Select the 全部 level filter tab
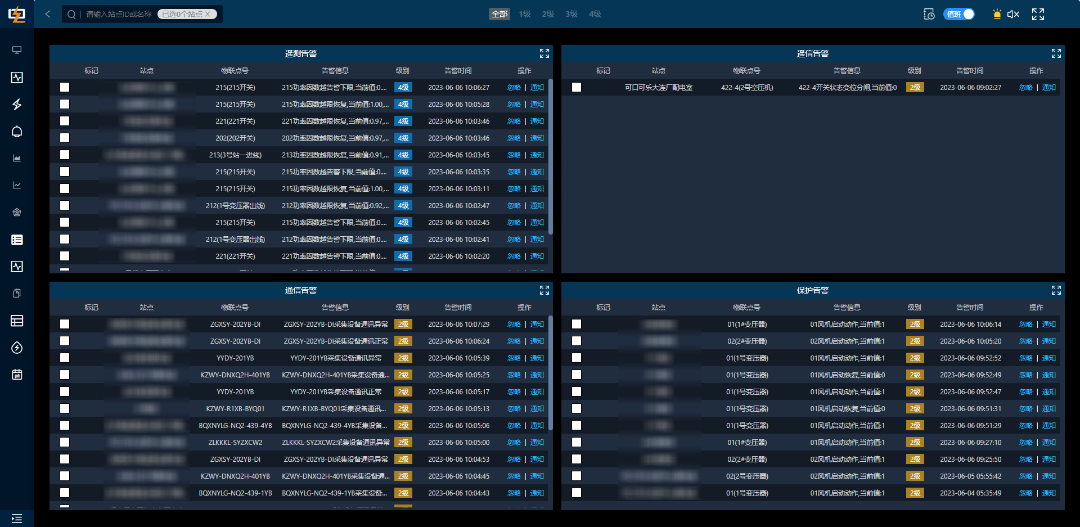This screenshot has height=527, width=1080. [499, 14]
